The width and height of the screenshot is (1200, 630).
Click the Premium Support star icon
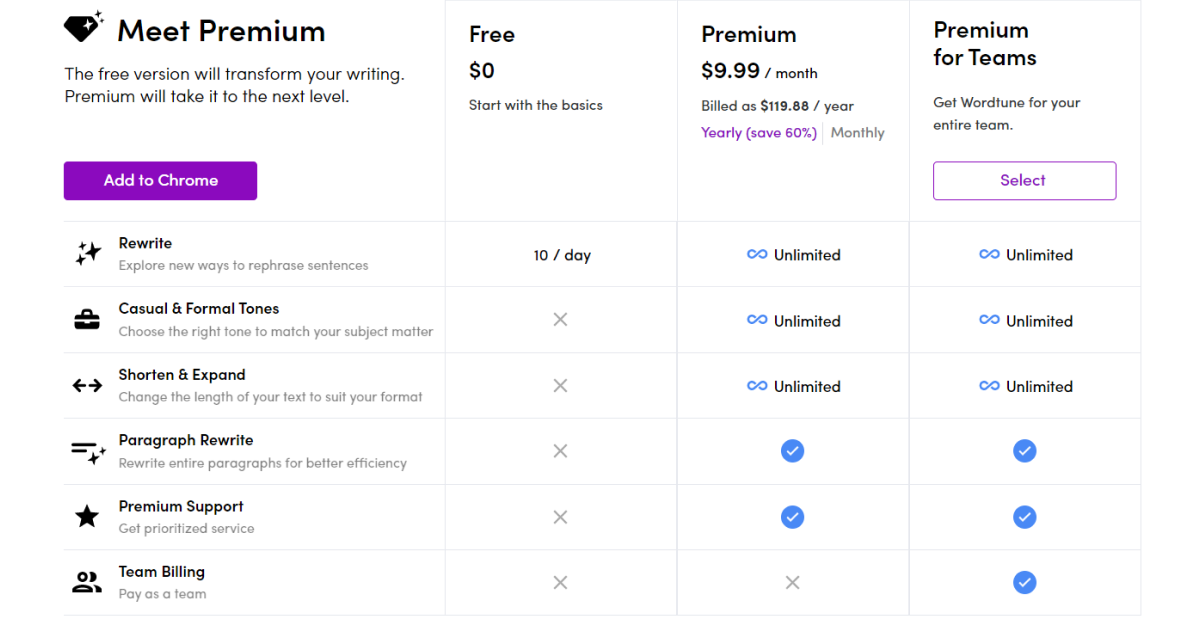87,513
